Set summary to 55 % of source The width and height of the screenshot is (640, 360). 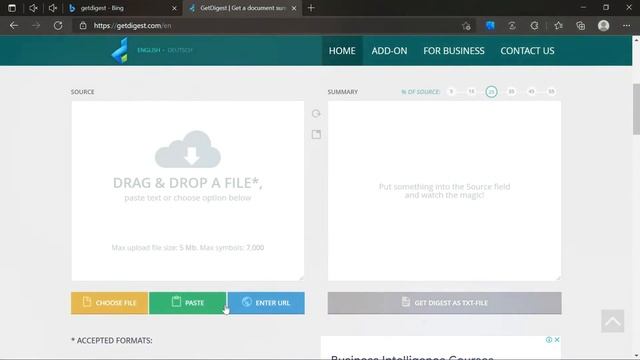[551, 91]
